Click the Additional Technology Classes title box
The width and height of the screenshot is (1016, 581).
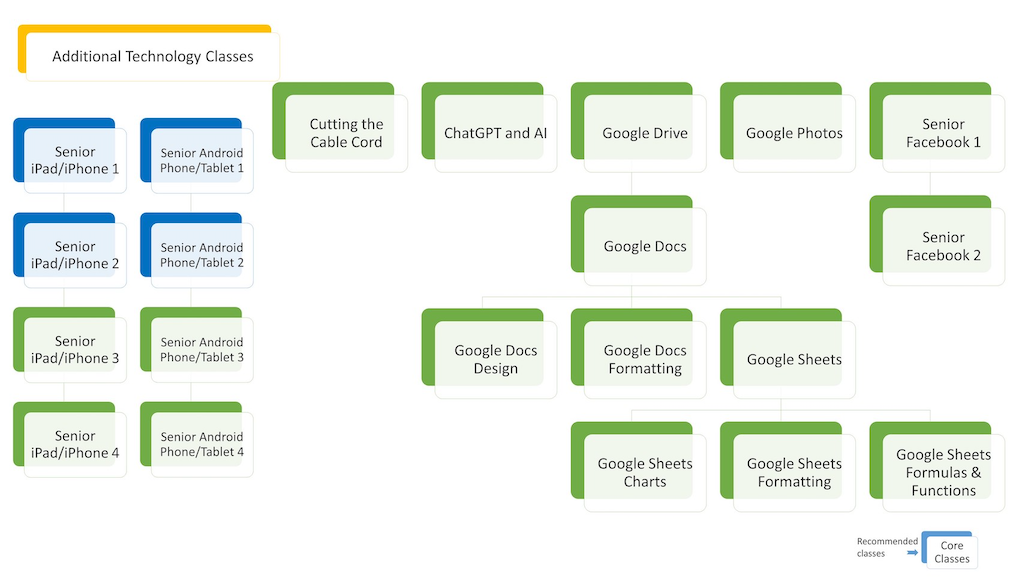click(149, 54)
